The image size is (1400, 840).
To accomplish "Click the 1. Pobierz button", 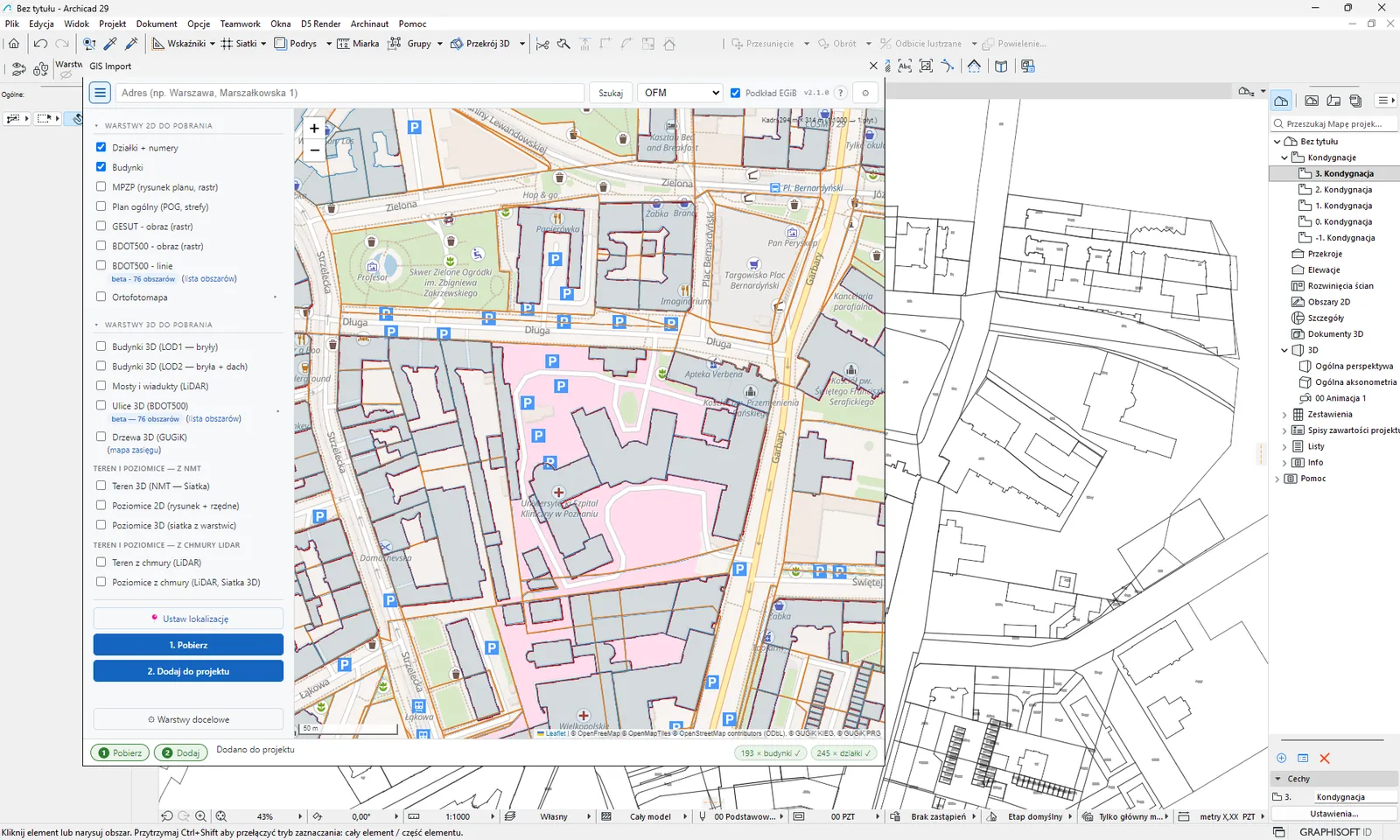I will pyautogui.click(x=188, y=645).
